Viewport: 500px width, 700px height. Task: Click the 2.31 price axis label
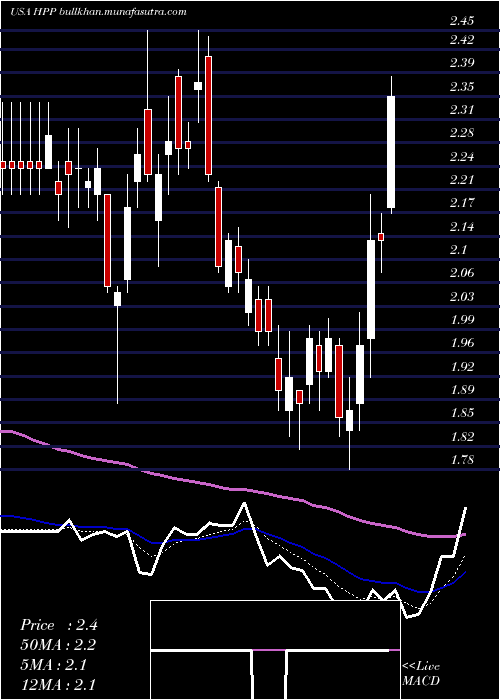(x=462, y=110)
